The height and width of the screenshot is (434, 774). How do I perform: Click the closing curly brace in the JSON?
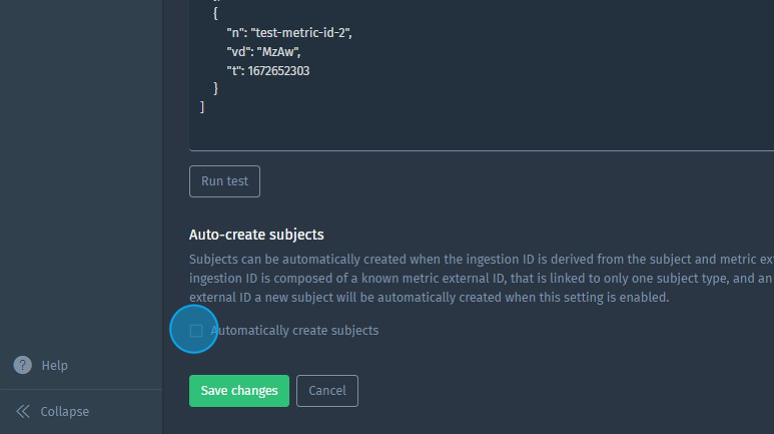pyautogui.click(x=216, y=88)
